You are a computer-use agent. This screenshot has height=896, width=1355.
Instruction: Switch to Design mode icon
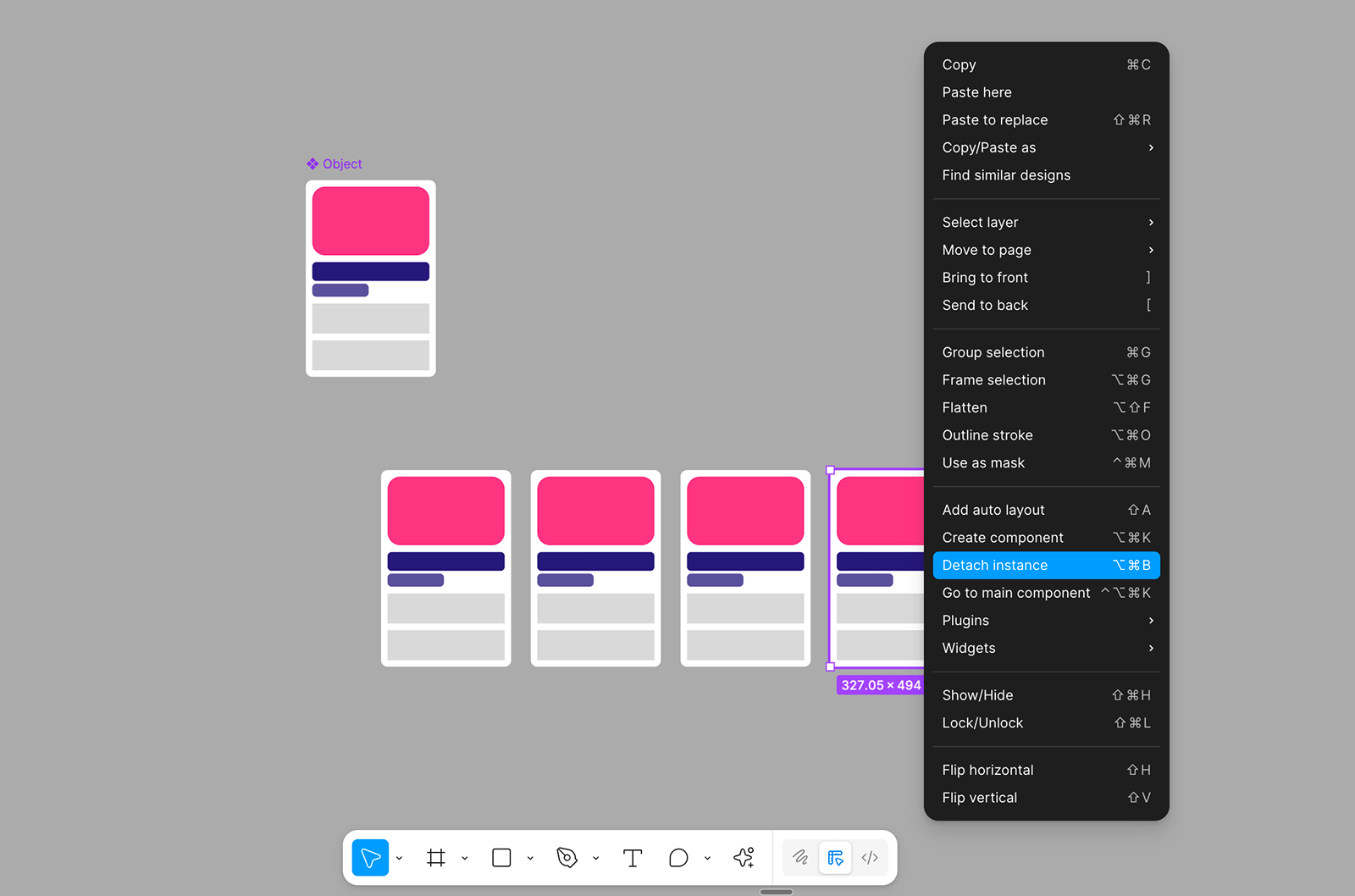coord(835,858)
